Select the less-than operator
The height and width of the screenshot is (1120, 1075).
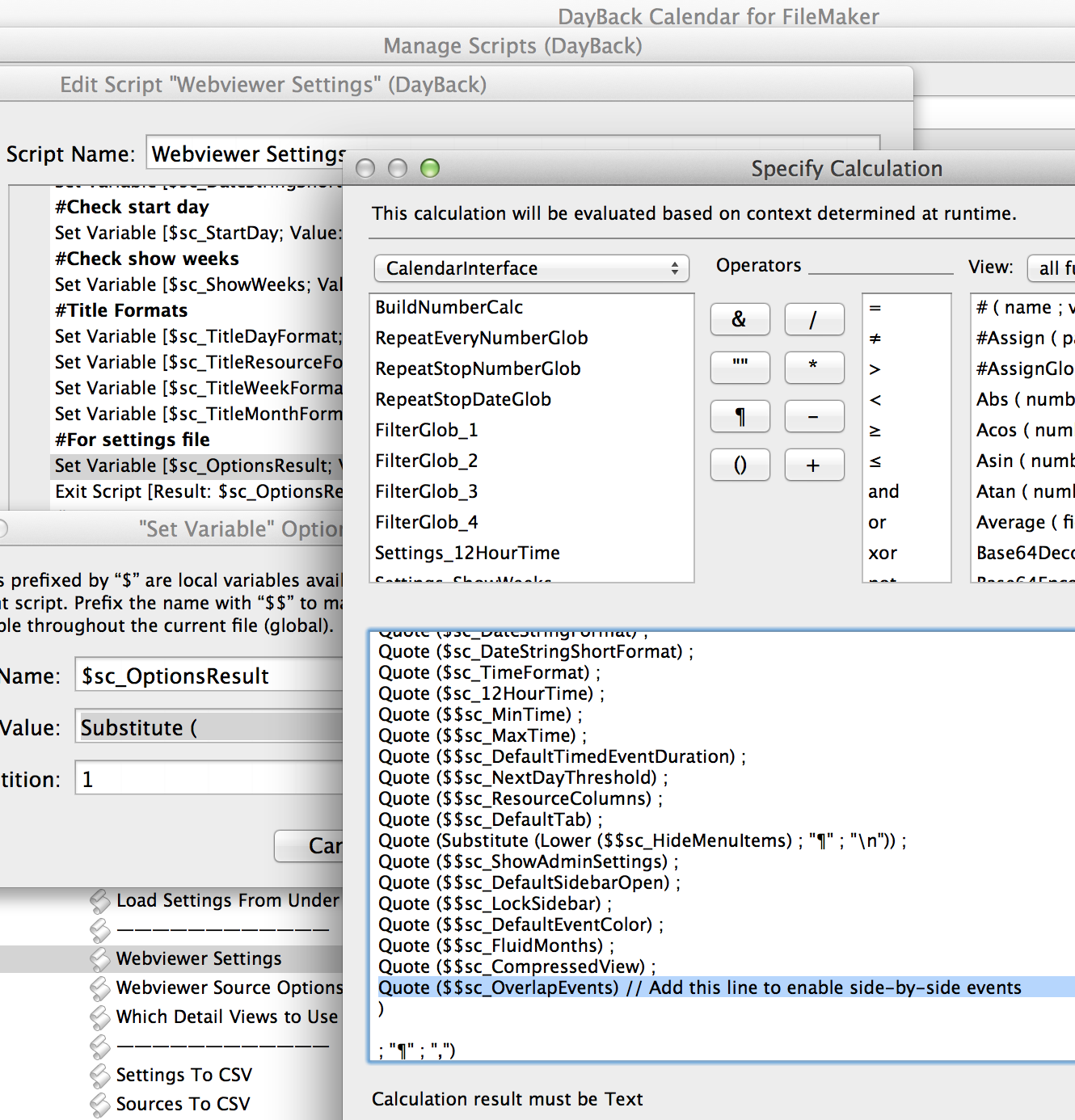click(x=875, y=400)
